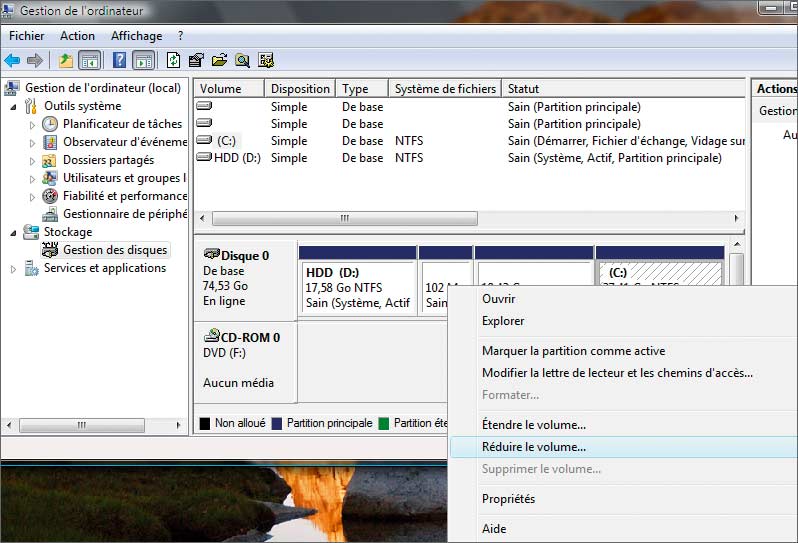Viewport: 798px width, 543px height.
Task: Expand the Services et applications node
Action: 14,269
